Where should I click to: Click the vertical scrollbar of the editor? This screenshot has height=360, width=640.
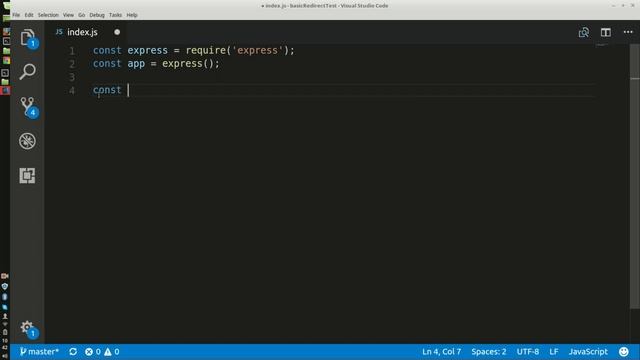pyautogui.click(x=635, y=177)
